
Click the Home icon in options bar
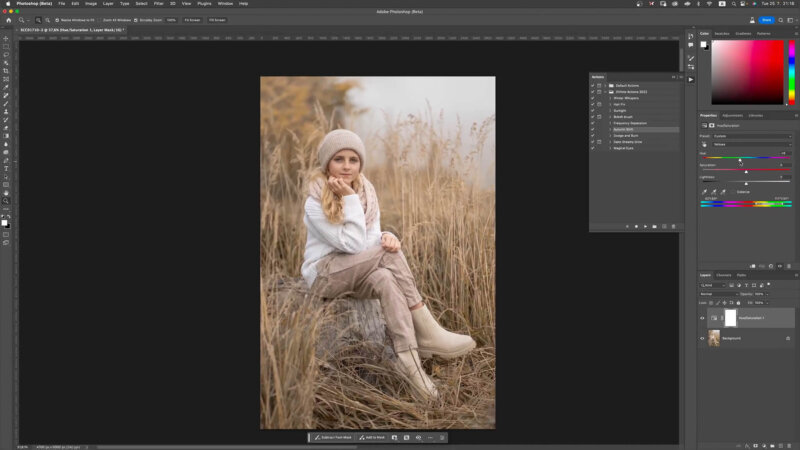pos(7,19)
